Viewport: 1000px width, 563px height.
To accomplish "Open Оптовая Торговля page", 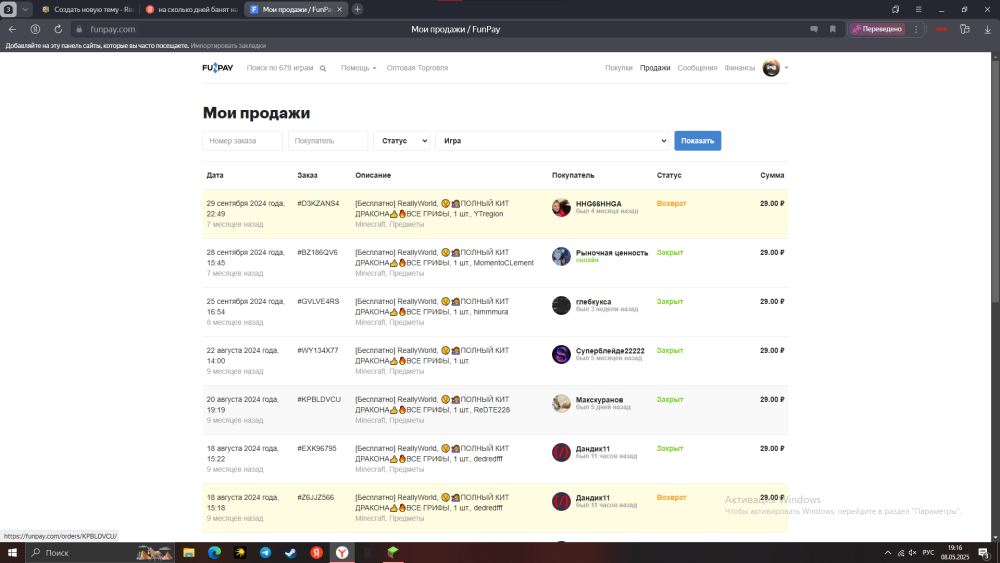I will [417, 68].
